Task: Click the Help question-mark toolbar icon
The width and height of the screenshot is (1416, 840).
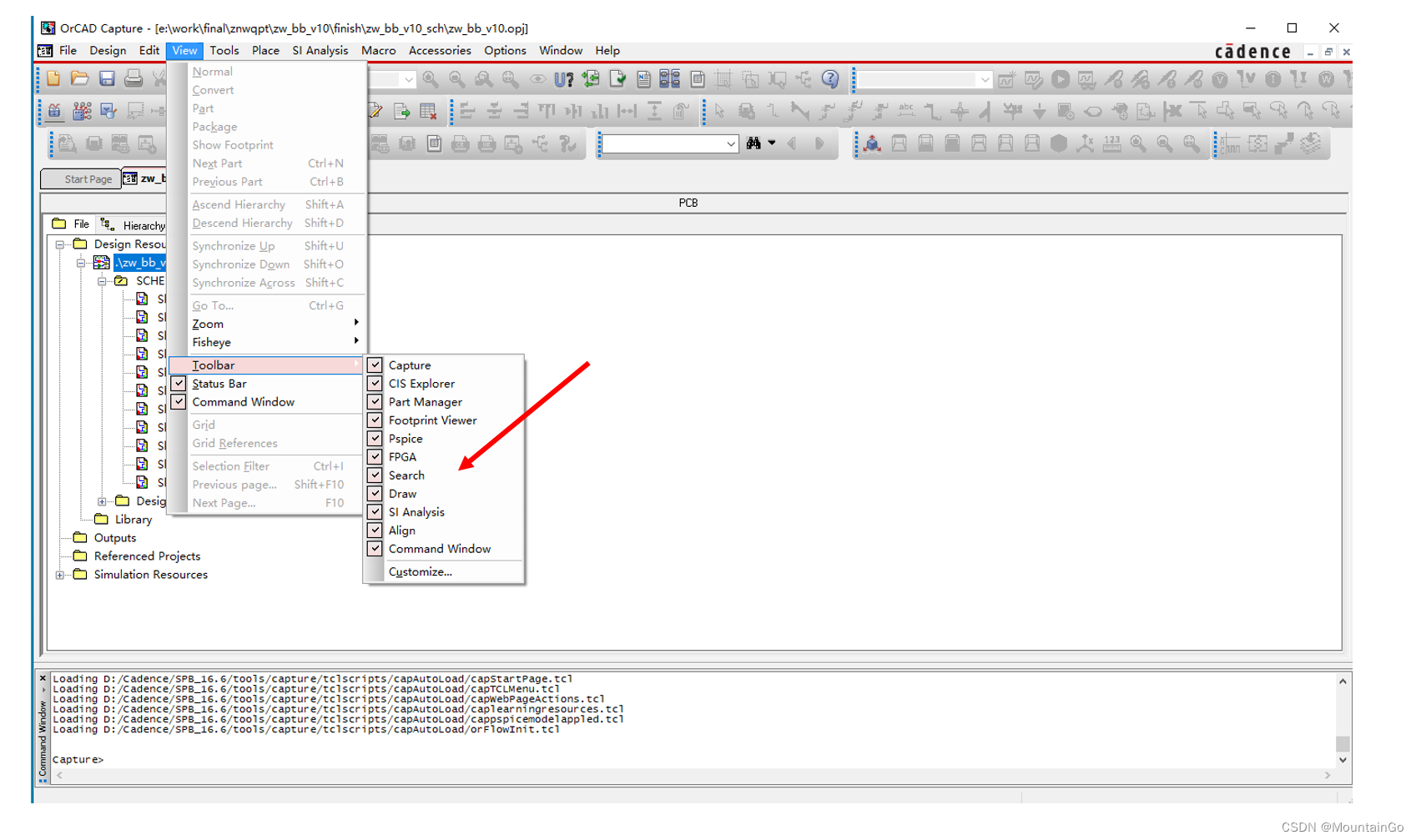Action: coord(830,79)
